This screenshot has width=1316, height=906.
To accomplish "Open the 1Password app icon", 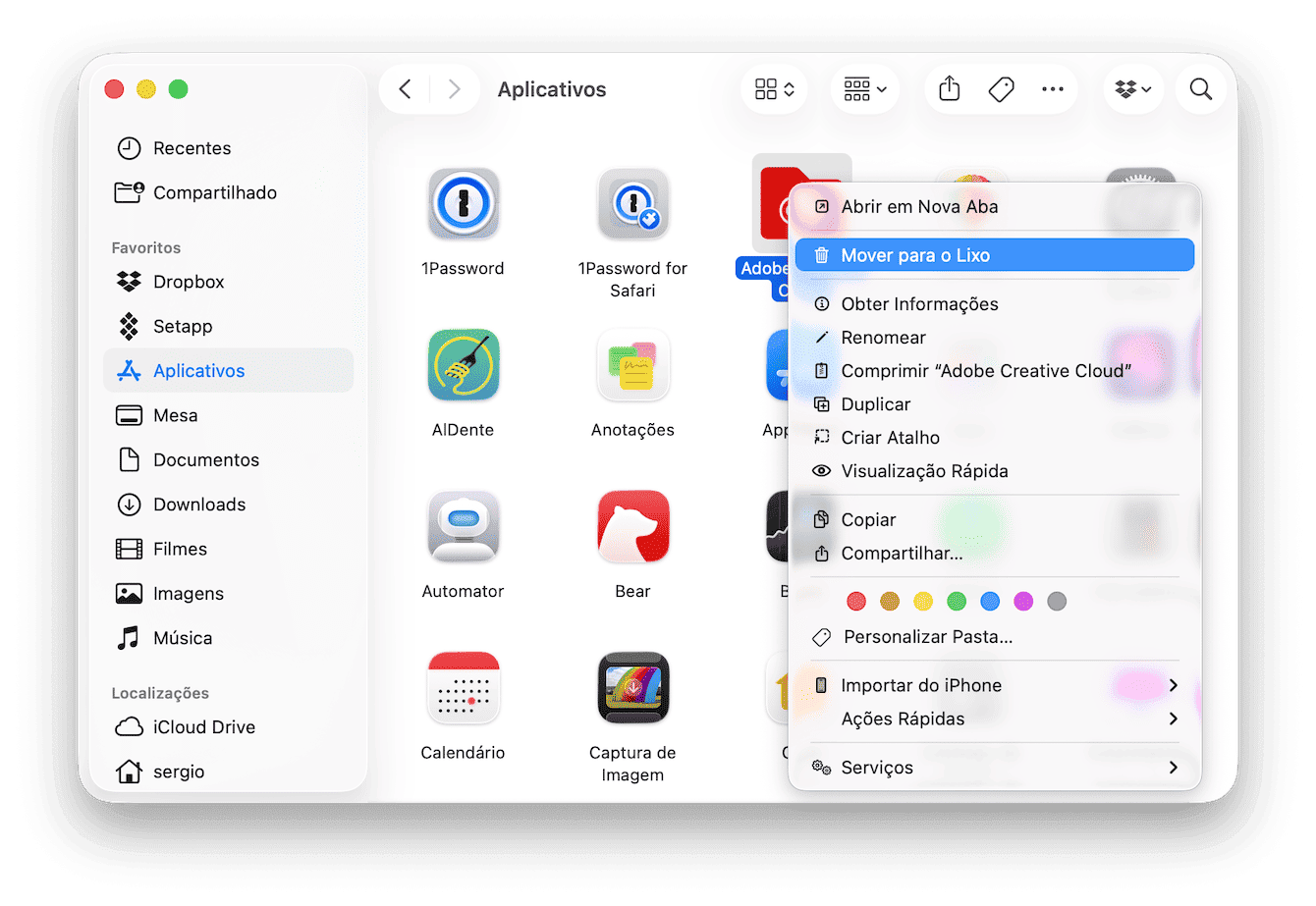I will [x=464, y=204].
